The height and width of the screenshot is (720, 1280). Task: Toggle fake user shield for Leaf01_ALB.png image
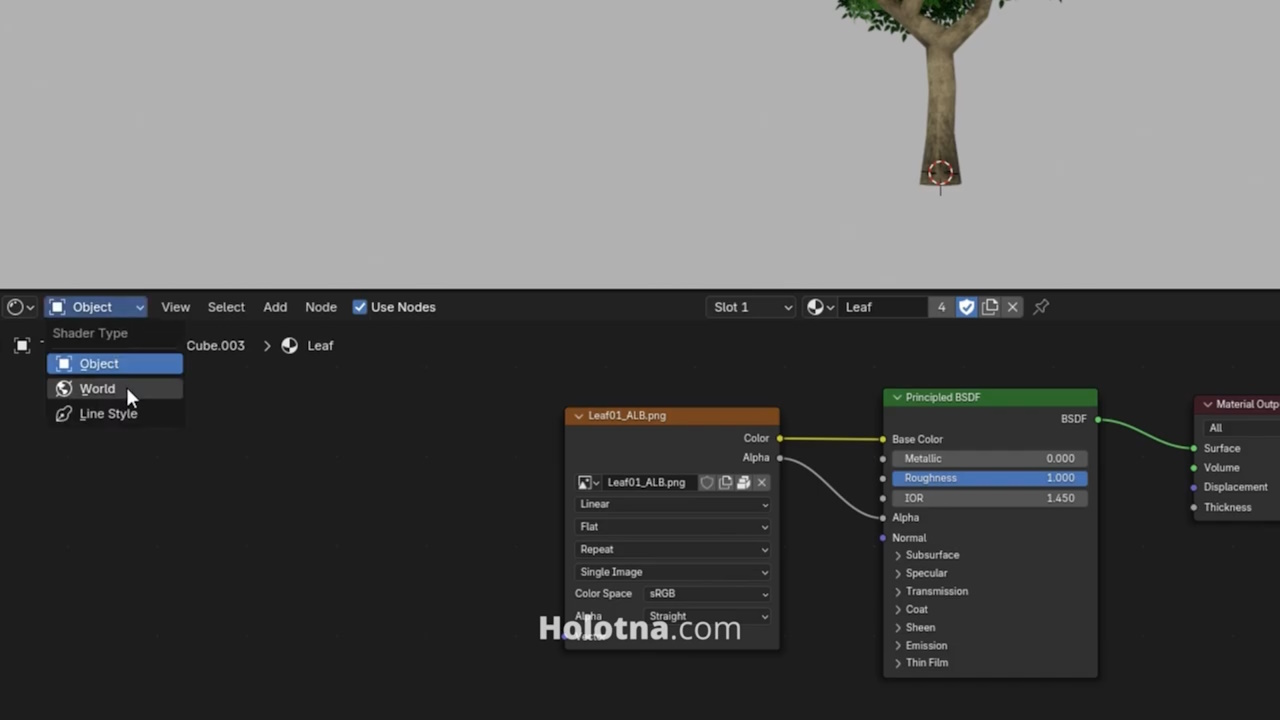(x=707, y=482)
